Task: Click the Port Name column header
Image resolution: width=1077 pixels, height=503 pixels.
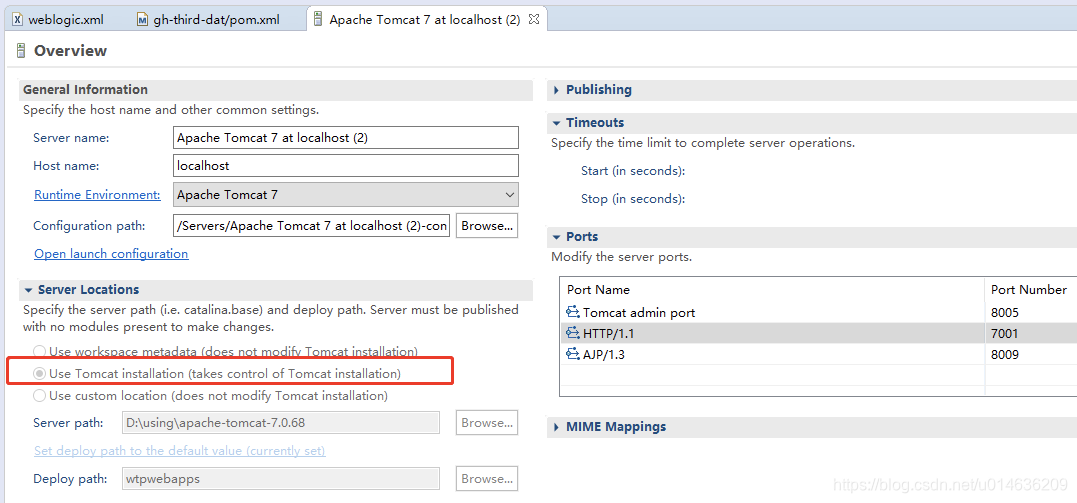Action: coord(773,289)
